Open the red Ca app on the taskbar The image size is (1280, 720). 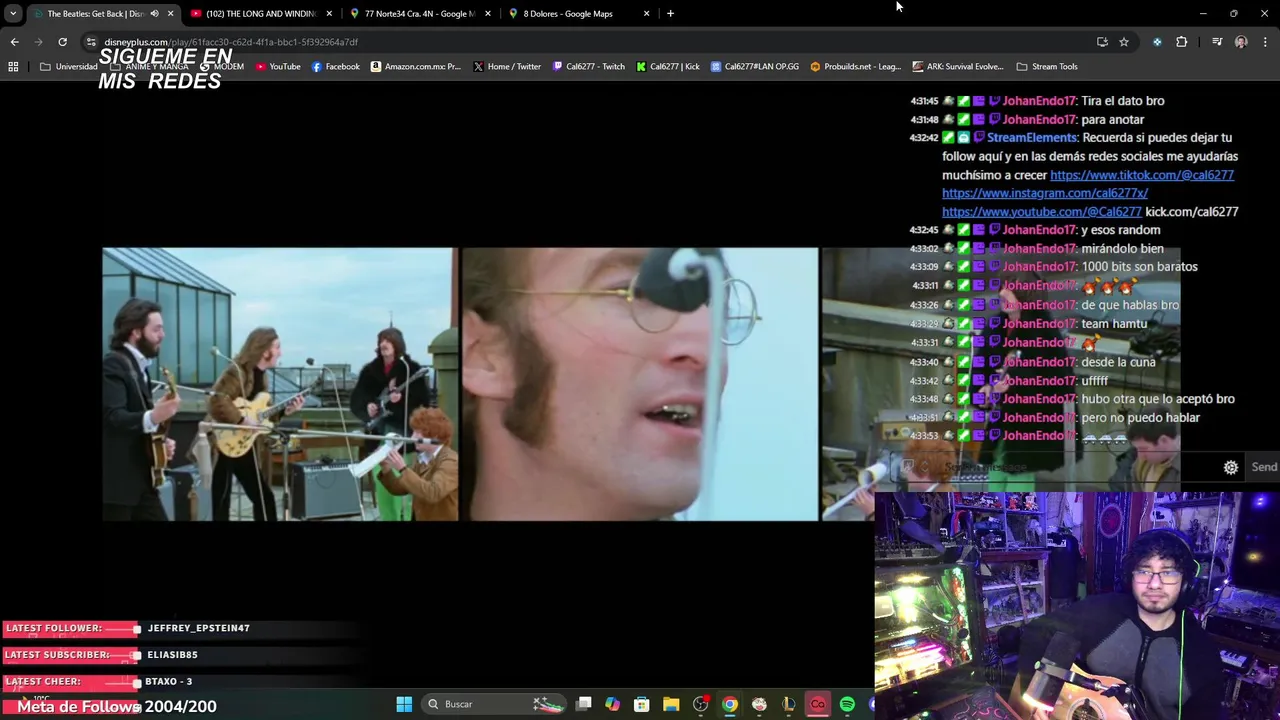coord(818,704)
